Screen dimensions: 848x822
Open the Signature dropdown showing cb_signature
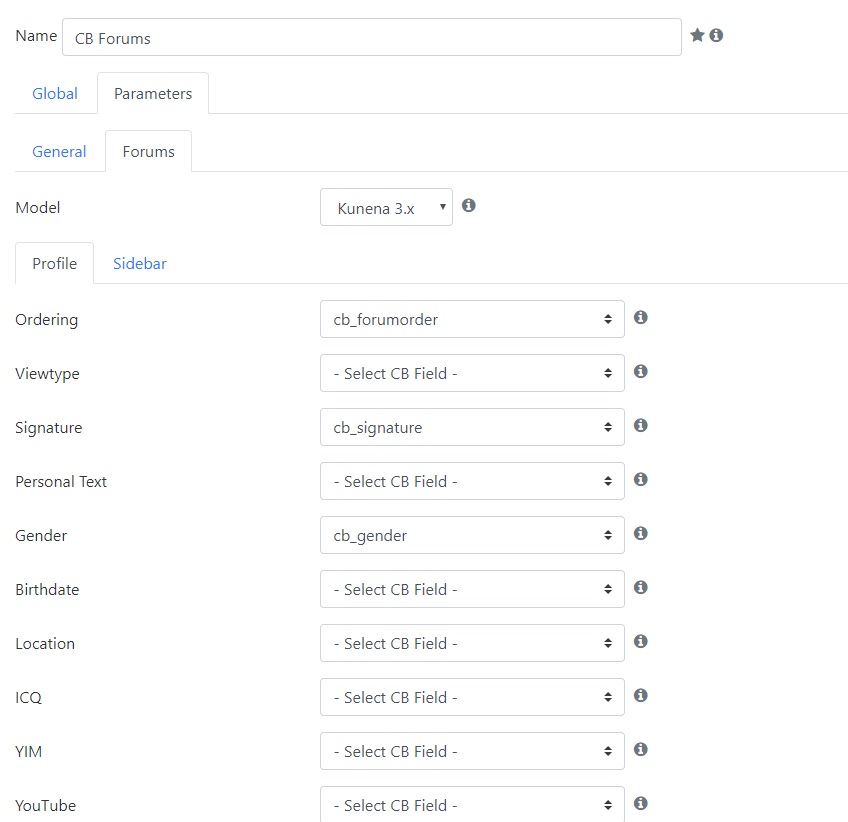(472, 427)
